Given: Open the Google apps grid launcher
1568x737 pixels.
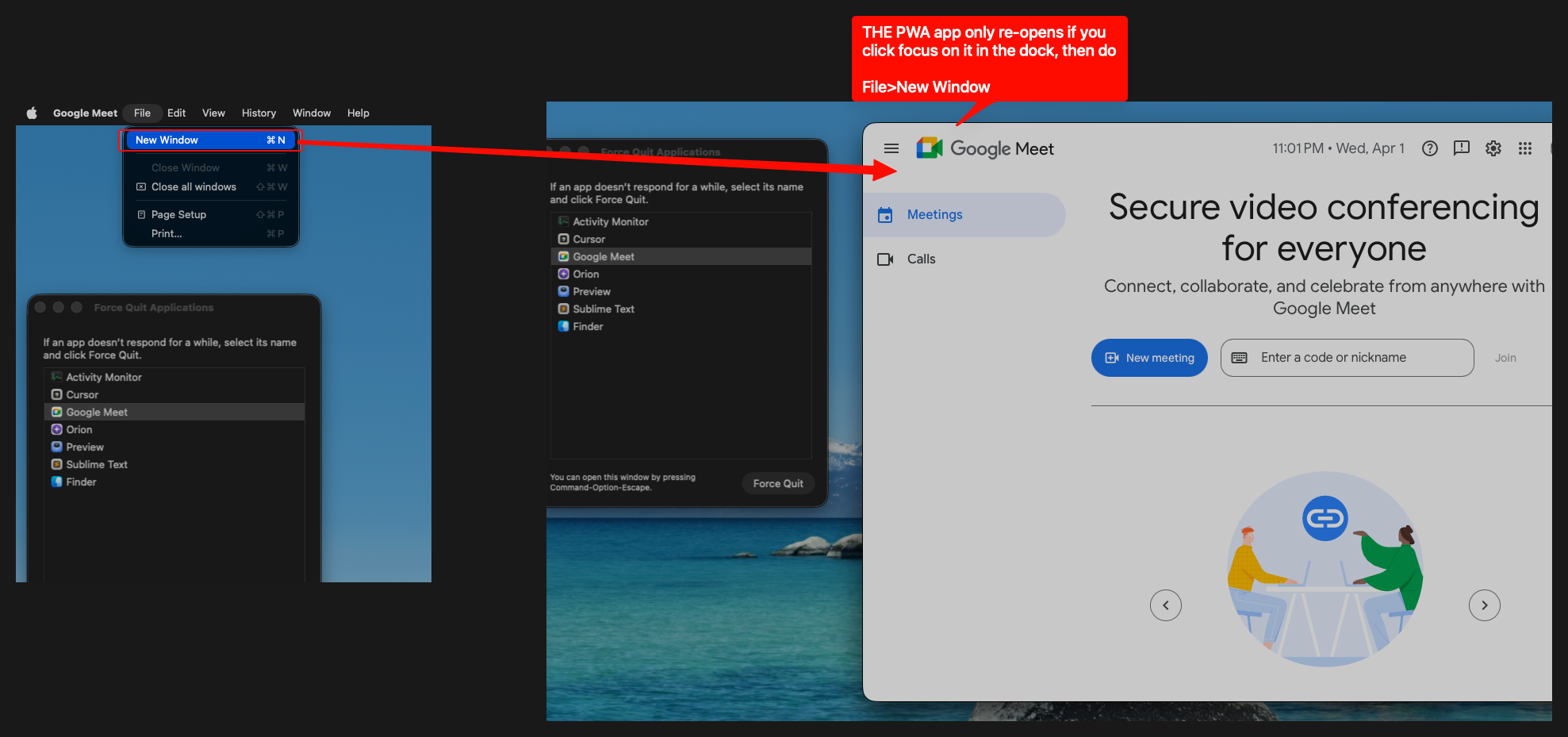Looking at the screenshot, I should [x=1524, y=148].
